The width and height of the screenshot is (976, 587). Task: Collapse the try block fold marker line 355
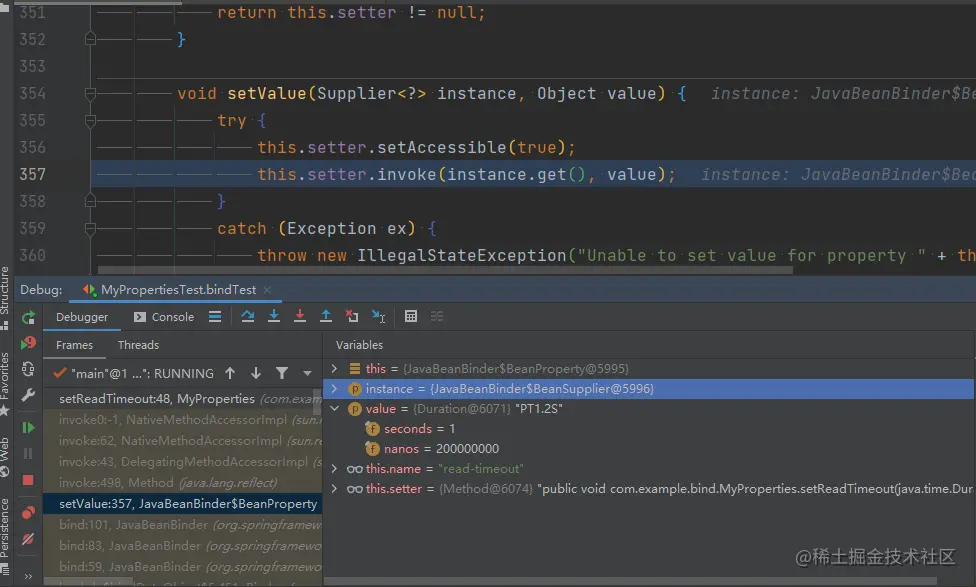tap(90, 120)
